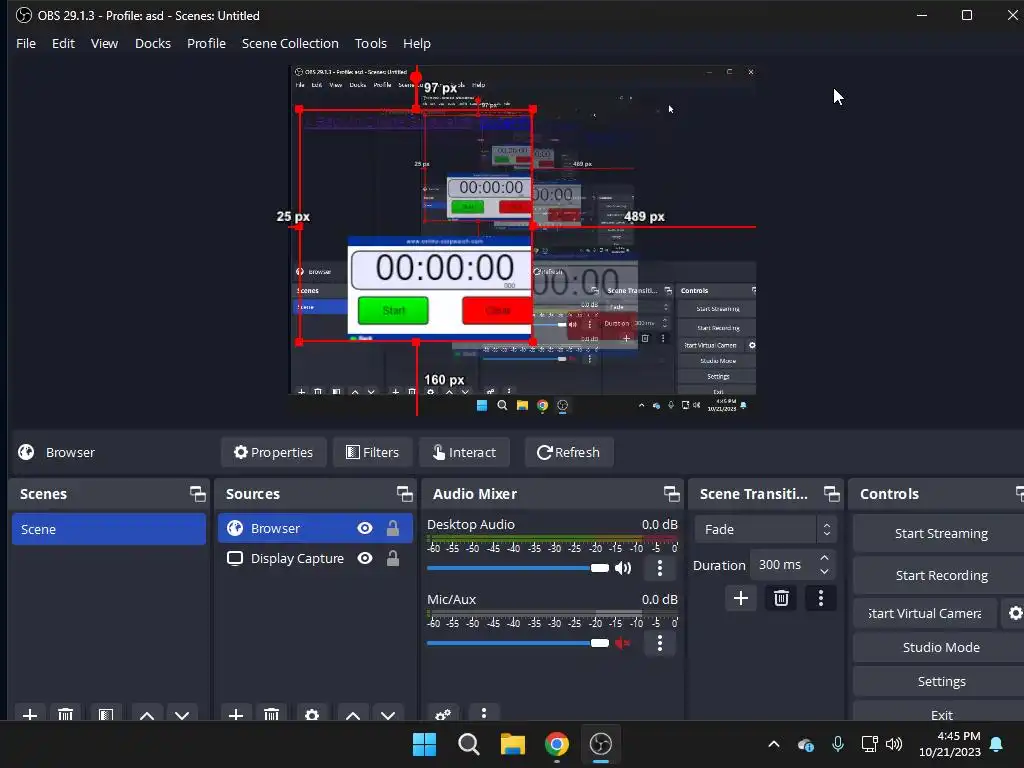Image resolution: width=1024 pixels, height=768 pixels.
Task: Select the Scene item in Scenes
Action: pos(108,529)
